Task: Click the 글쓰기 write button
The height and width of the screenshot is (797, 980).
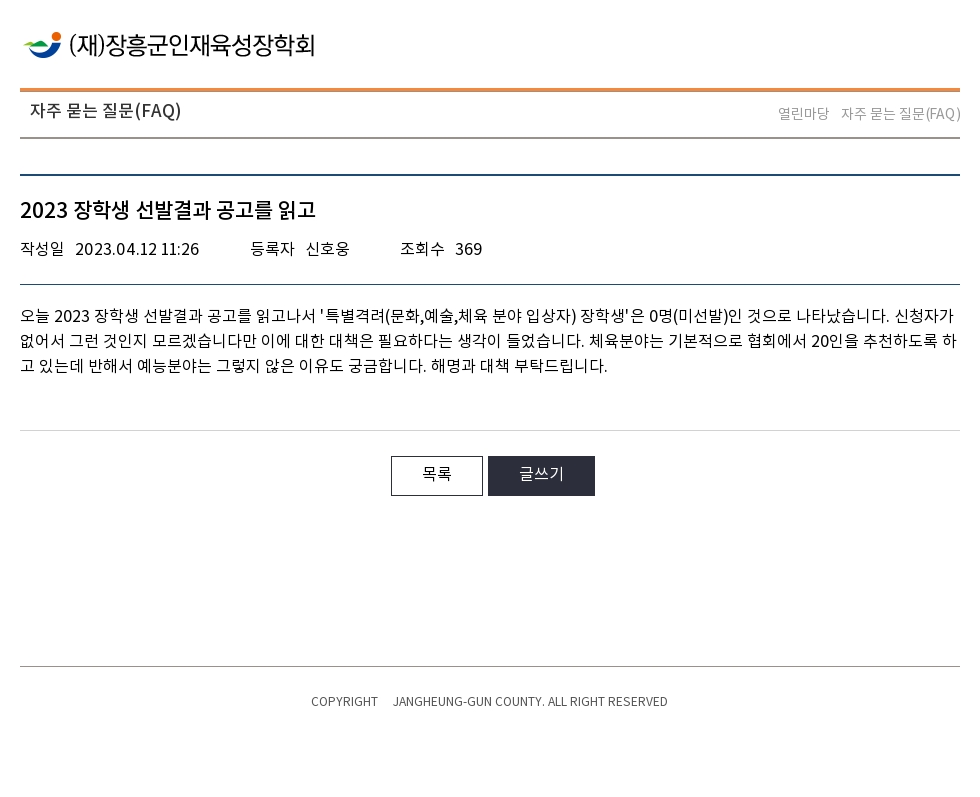Action: [x=541, y=476]
